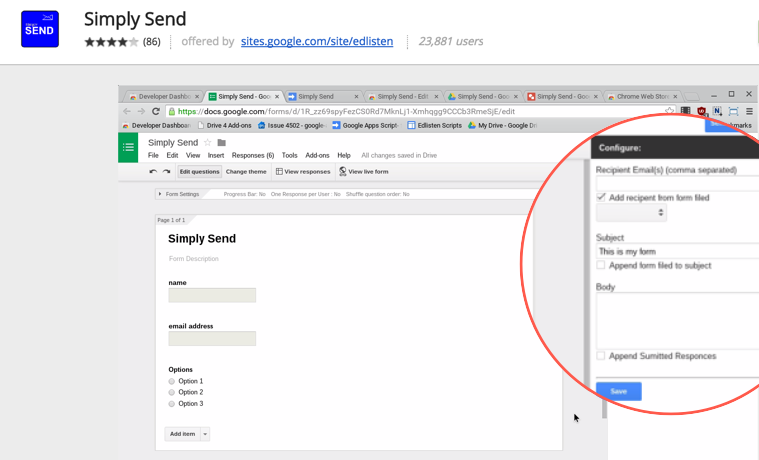Click the View live form button
The width and height of the screenshot is (759, 460).
(x=364, y=171)
